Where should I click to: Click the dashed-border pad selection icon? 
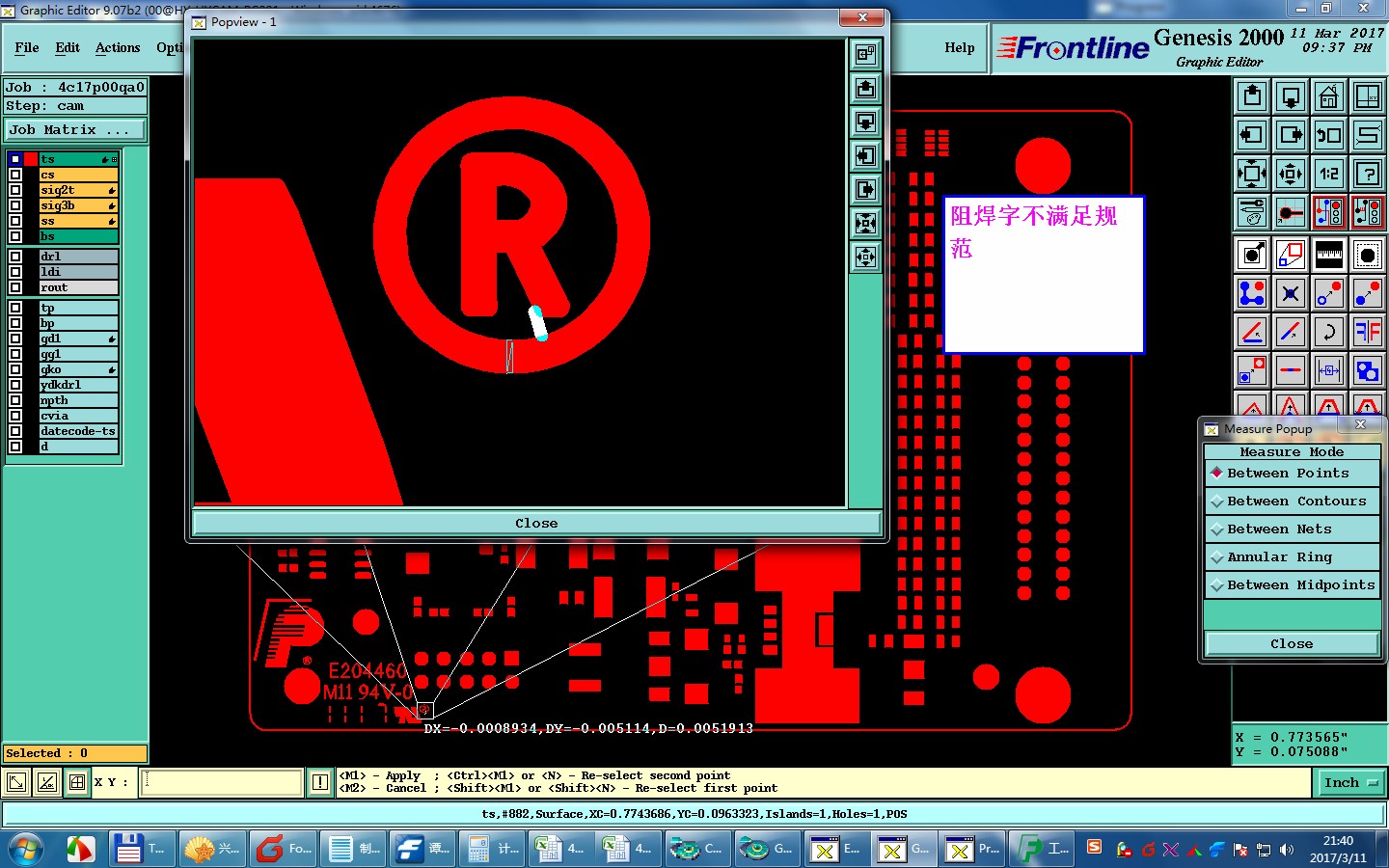1368,255
